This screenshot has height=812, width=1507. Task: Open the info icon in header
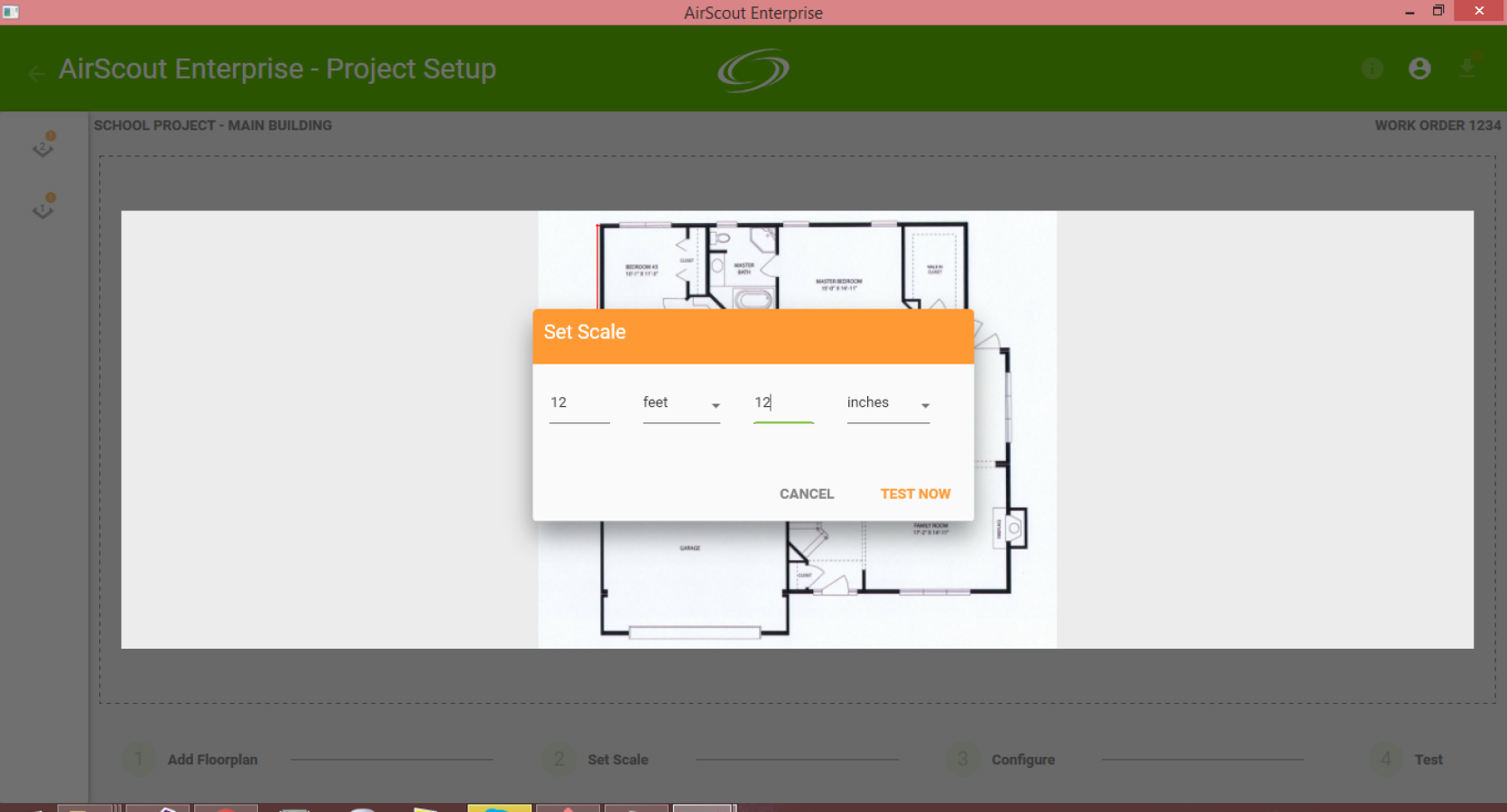click(1372, 69)
